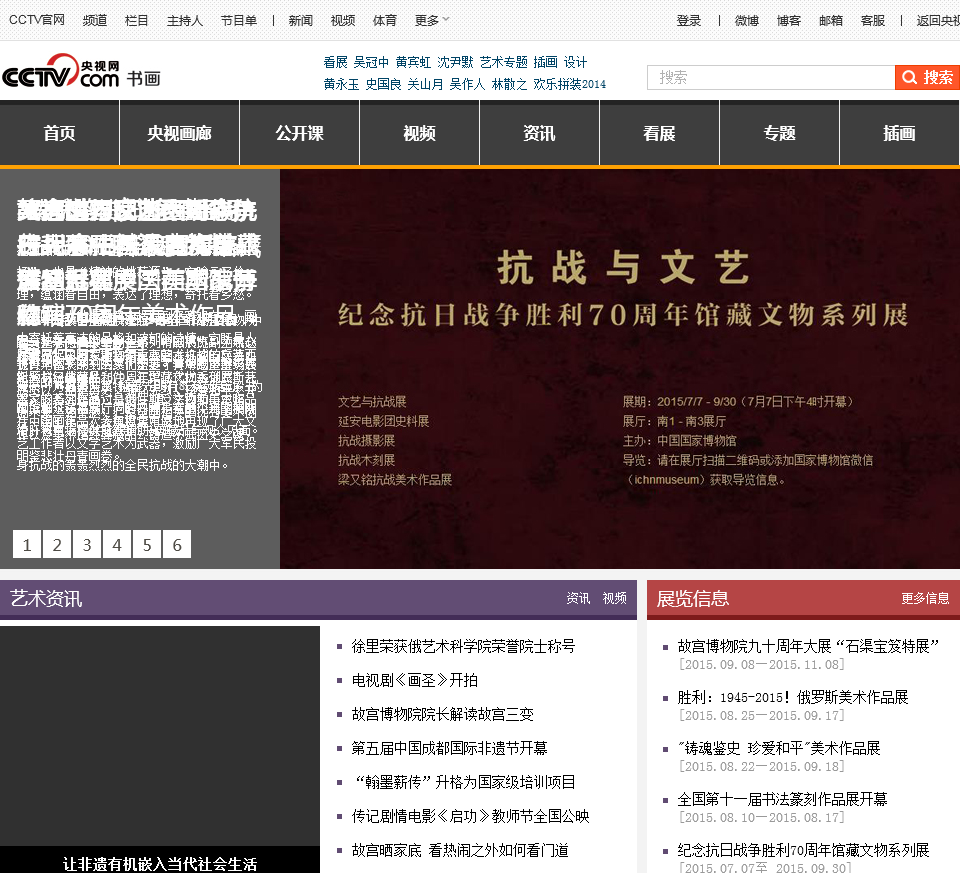Click the 设计 keyword link
This screenshot has width=960, height=873.
click(576, 62)
